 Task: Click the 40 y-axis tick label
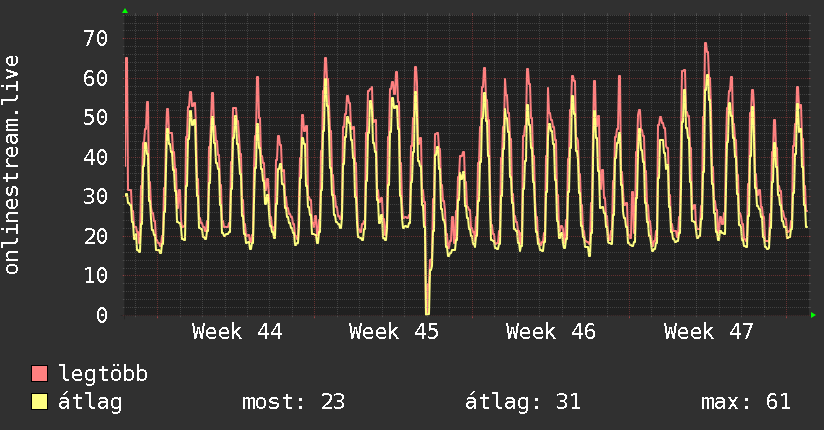coord(96,157)
